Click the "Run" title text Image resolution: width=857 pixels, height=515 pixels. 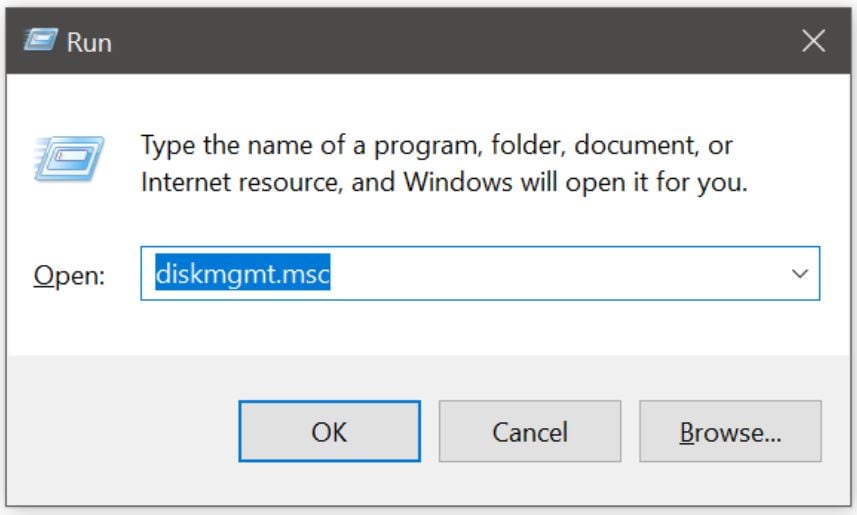click(x=89, y=42)
